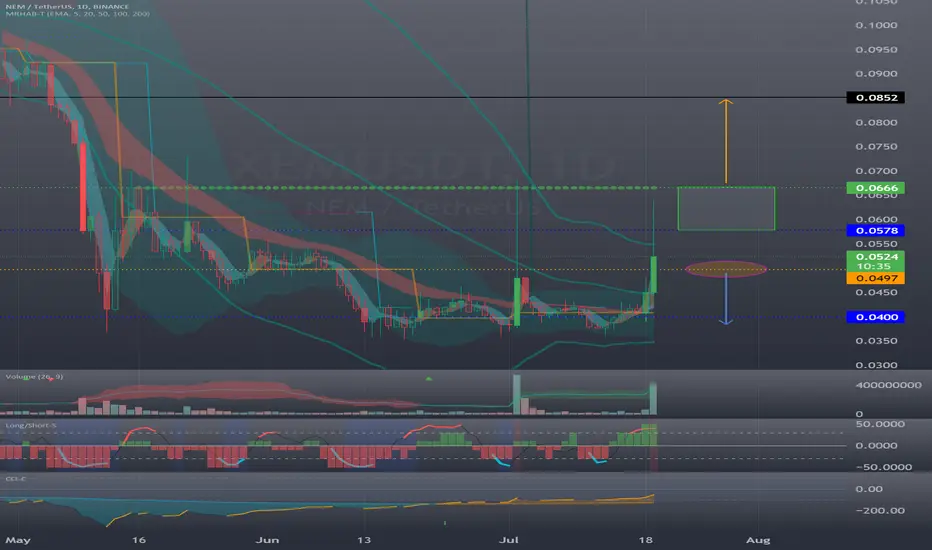The width and height of the screenshot is (932, 550).
Task: Click the CCI-C indicator legend label
Action: pos(15,478)
